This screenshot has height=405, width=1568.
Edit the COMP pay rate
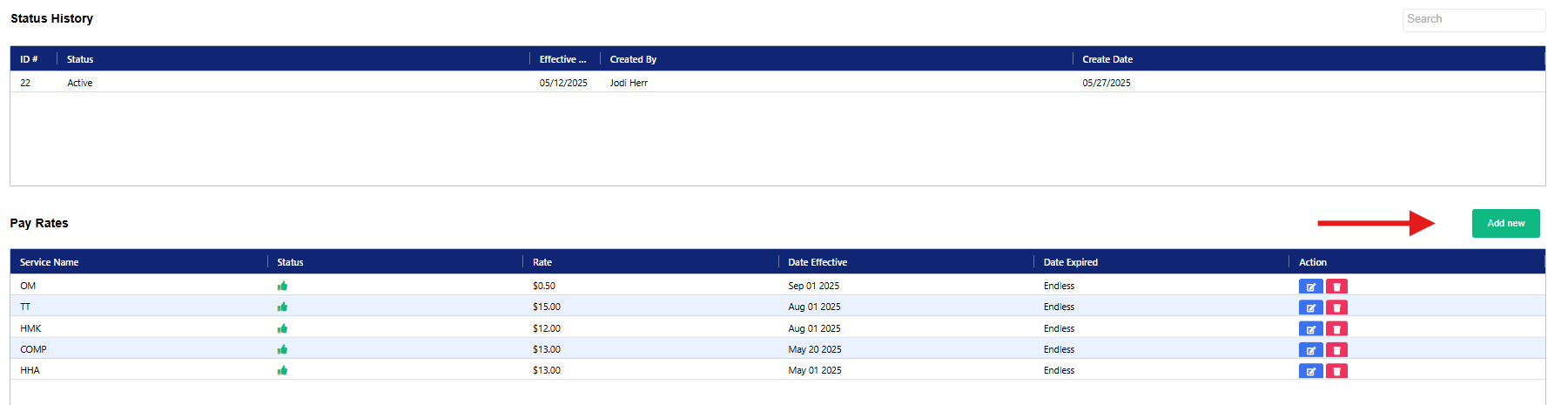(x=1310, y=350)
